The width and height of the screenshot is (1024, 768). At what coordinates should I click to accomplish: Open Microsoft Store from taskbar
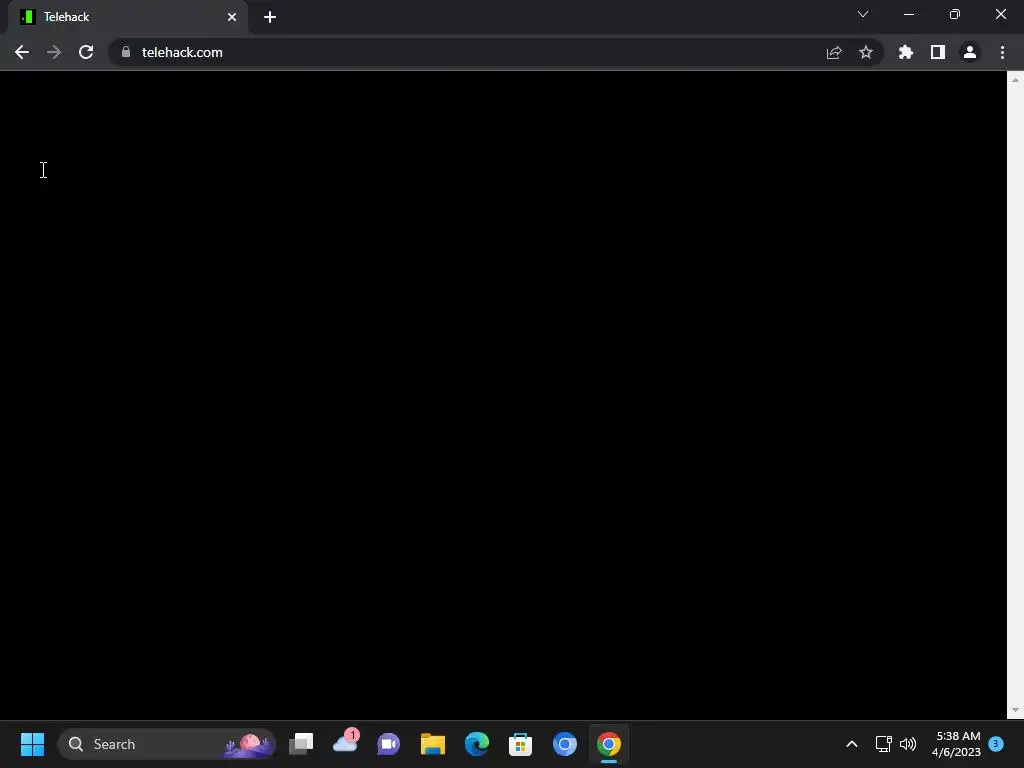(520, 744)
